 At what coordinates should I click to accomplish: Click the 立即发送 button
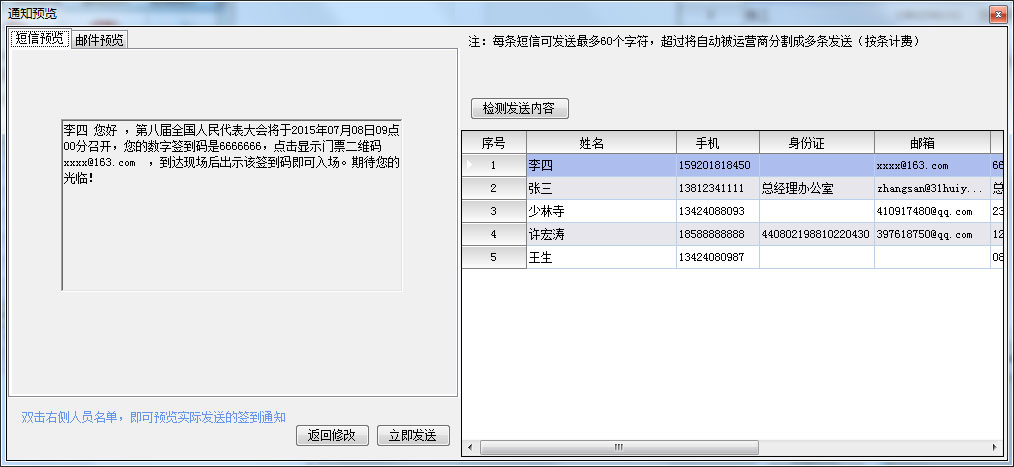coord(413,435)
